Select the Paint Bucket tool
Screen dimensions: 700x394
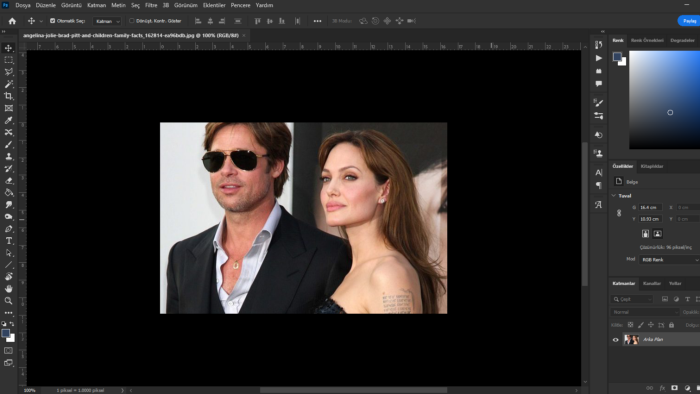pos(8,192)
